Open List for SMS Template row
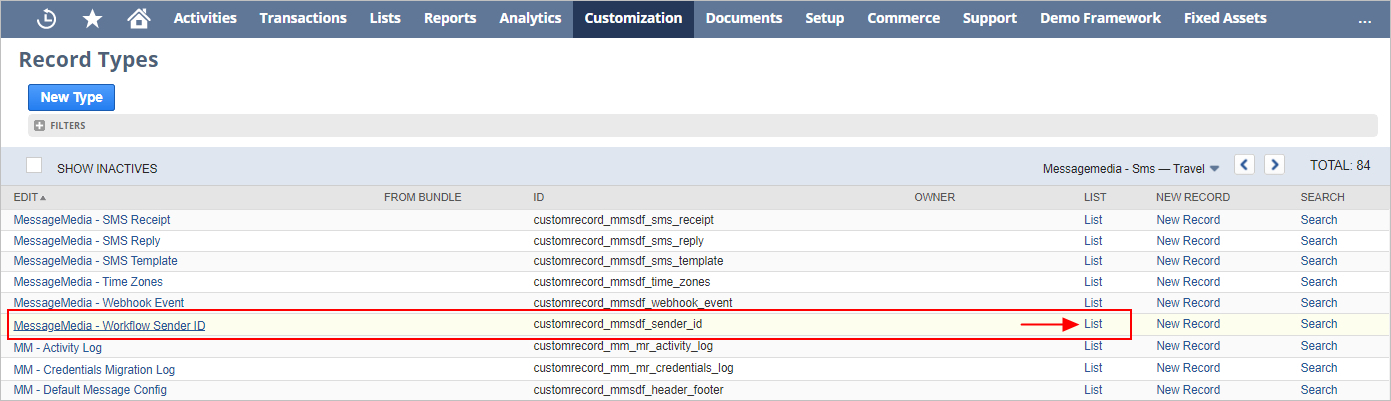This screenshot has height=401, width=1391. pos(1093,261)
